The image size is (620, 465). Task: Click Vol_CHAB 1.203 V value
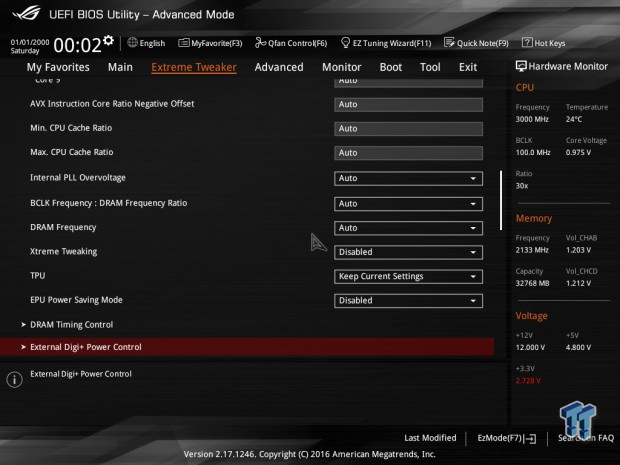578,250
